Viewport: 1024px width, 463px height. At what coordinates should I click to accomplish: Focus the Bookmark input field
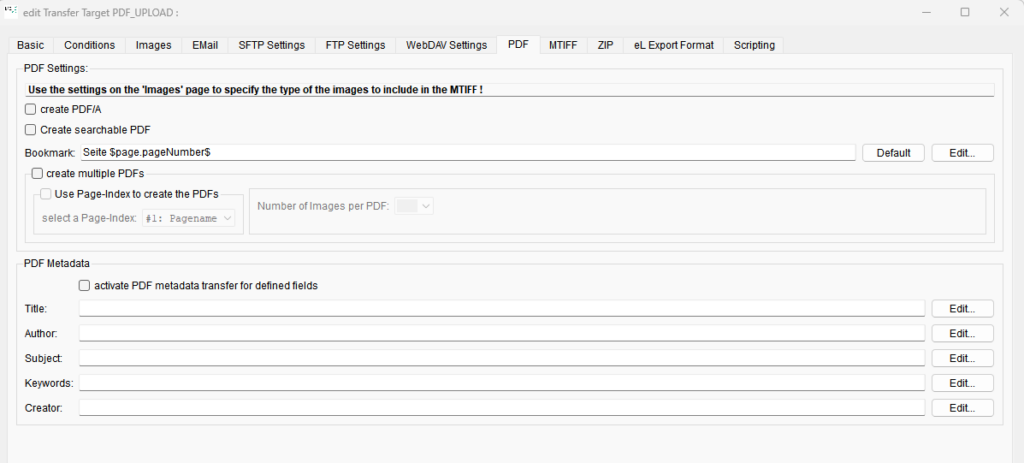coord(467,153)
